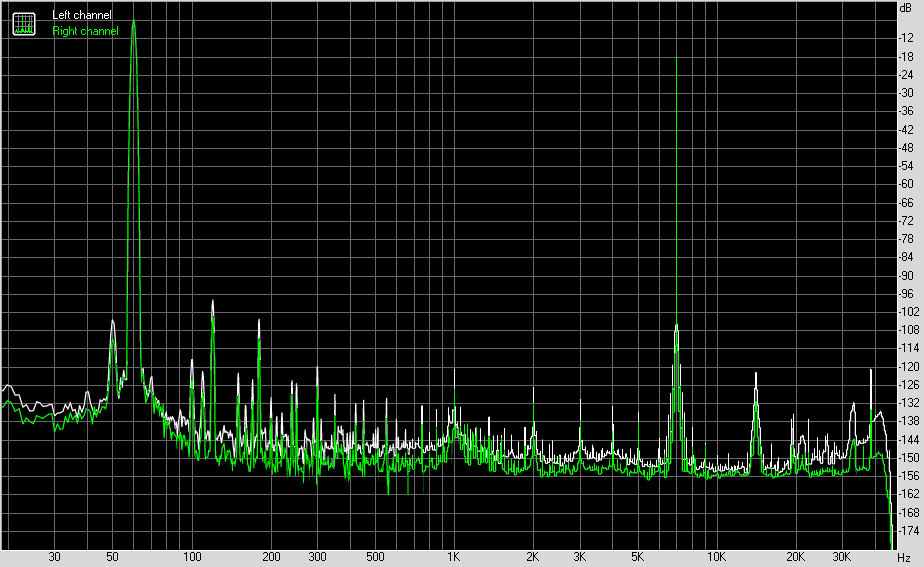
Task: Choose the -60 dB axis tick label
Action: [906, 184]
